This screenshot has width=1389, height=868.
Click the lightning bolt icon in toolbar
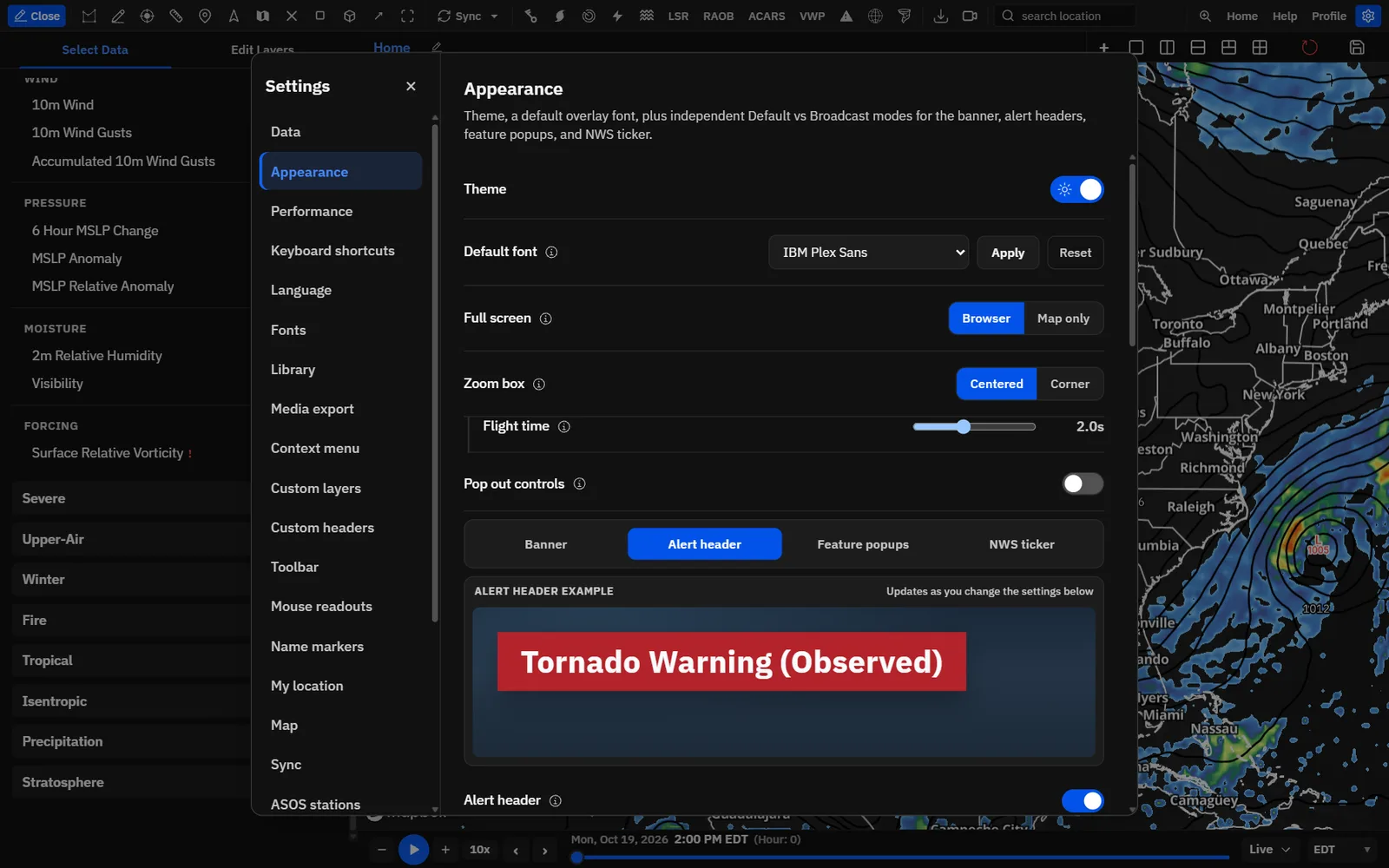click(x=617, y=16)
